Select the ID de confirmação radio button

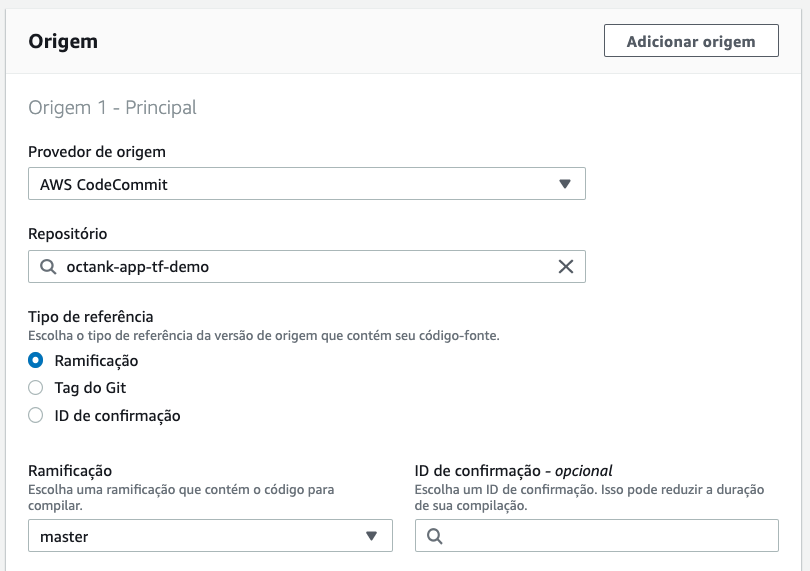point(36,415)
